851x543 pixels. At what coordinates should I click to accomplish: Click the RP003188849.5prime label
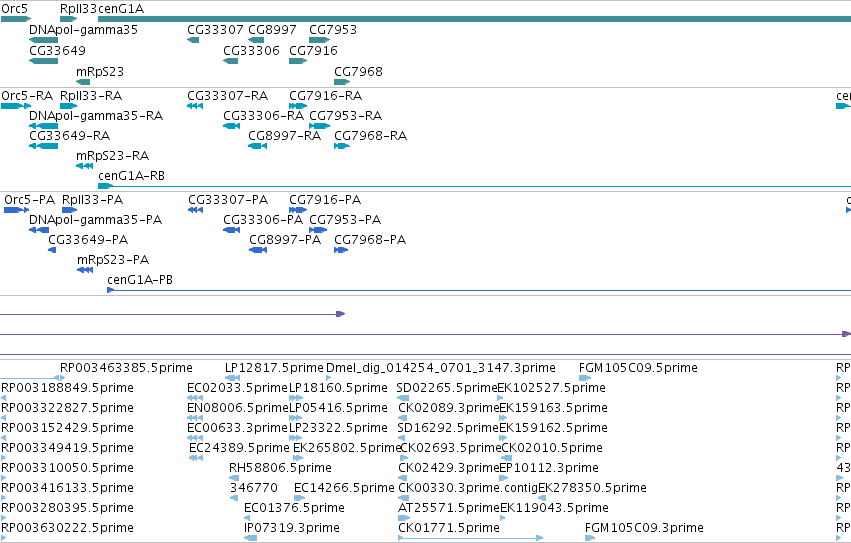[67, 388]
